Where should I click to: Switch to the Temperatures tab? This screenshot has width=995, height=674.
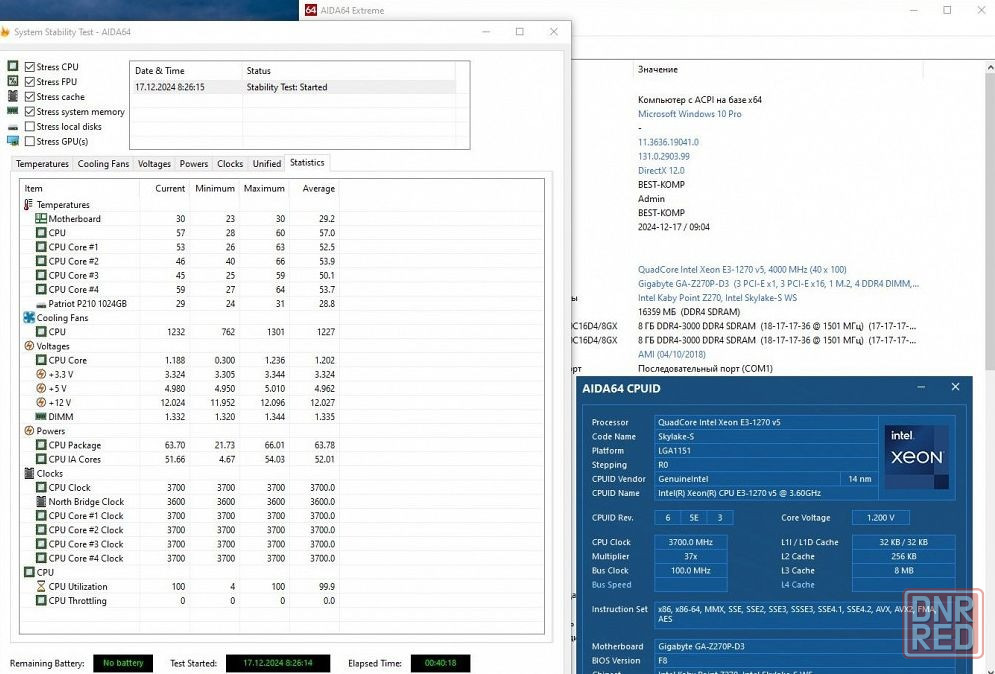click(x=42, y=164)
